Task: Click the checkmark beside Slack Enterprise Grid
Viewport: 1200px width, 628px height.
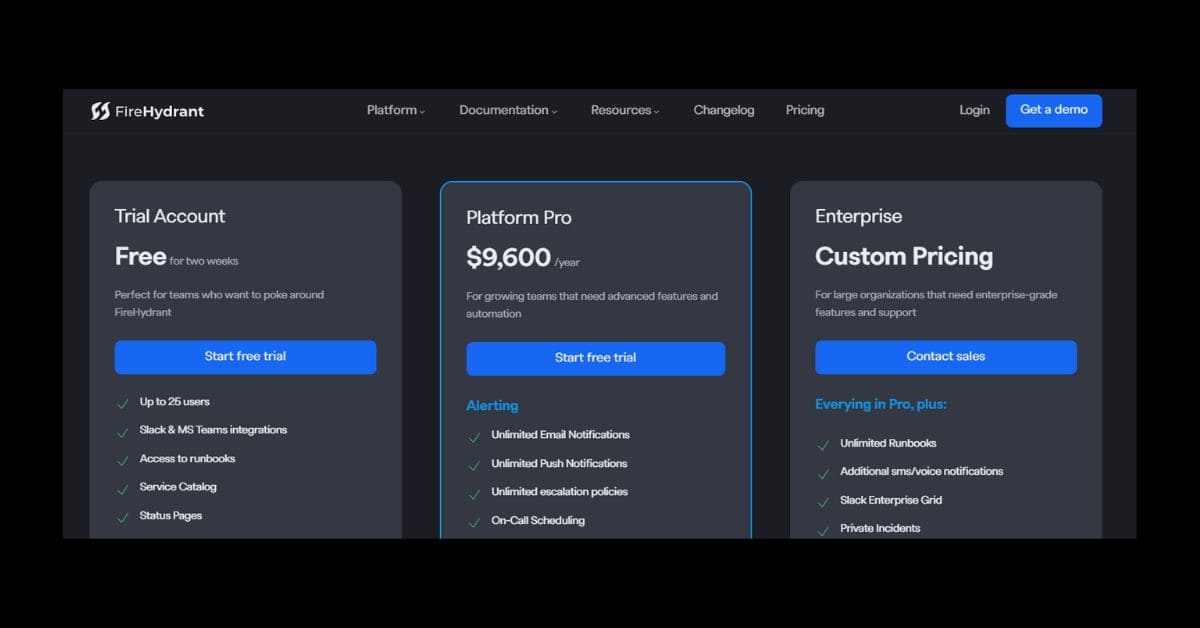Action: [823, 501]
